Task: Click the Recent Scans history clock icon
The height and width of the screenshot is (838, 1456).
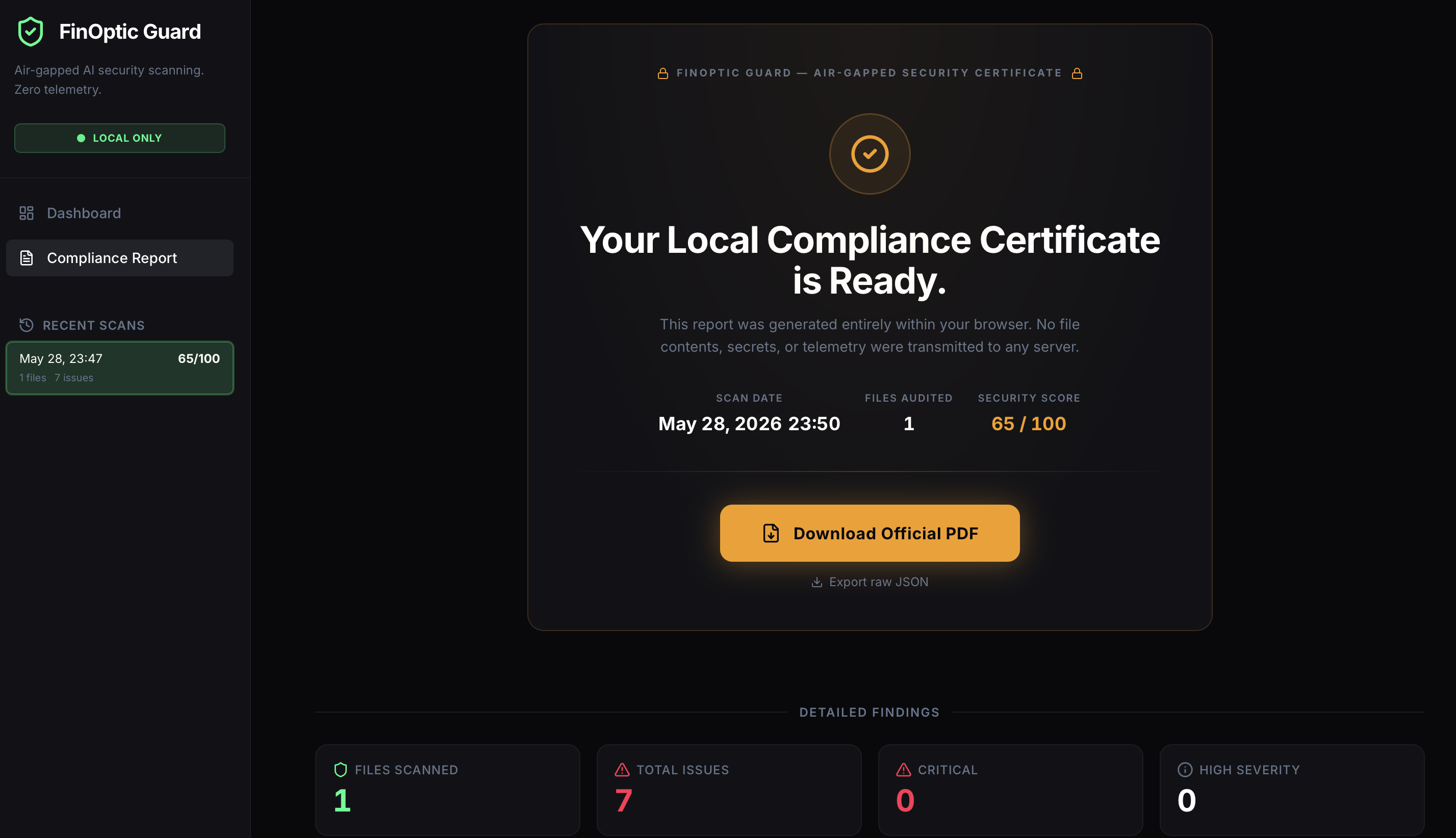Action: pos(27,325)
